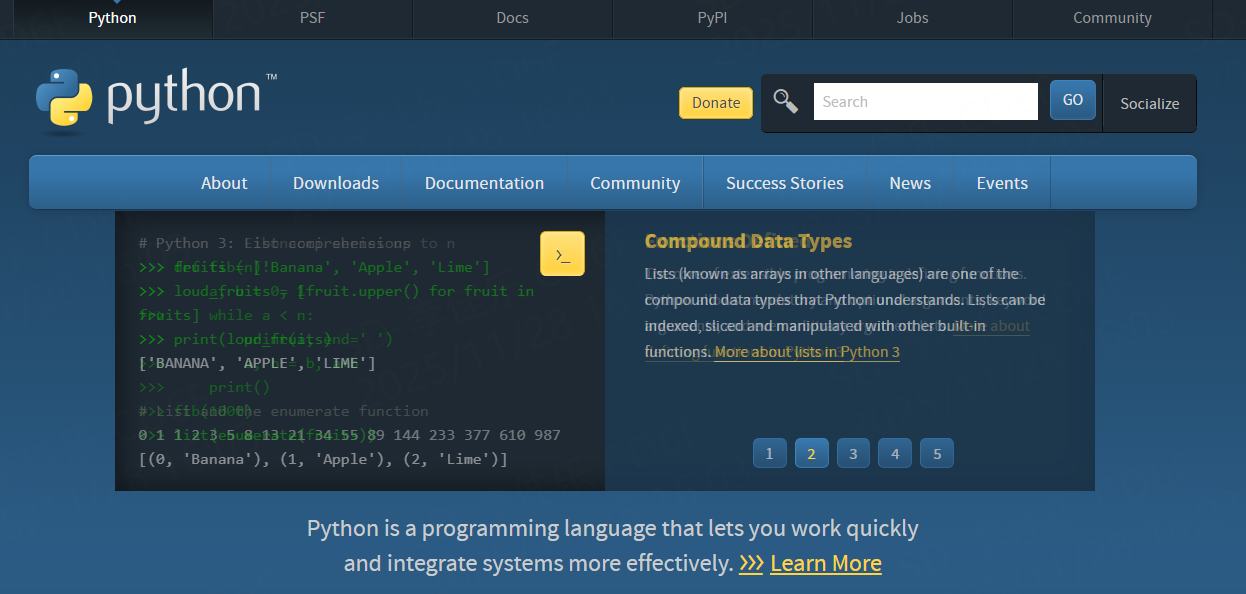This screenshot has height=594, width=1246.
Task: Open the News menu
Action: (910, 182)
